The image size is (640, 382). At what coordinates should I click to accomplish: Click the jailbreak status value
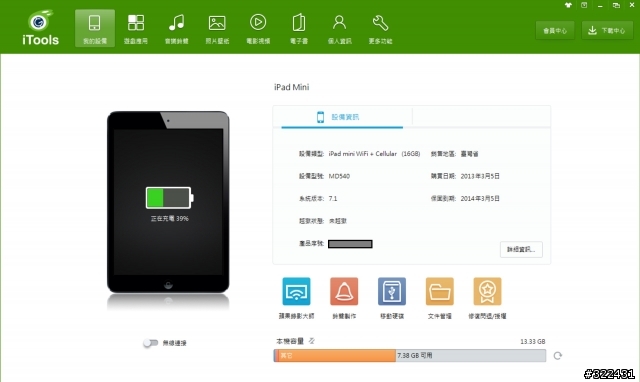pyautogui.click(x=338, y=221)
